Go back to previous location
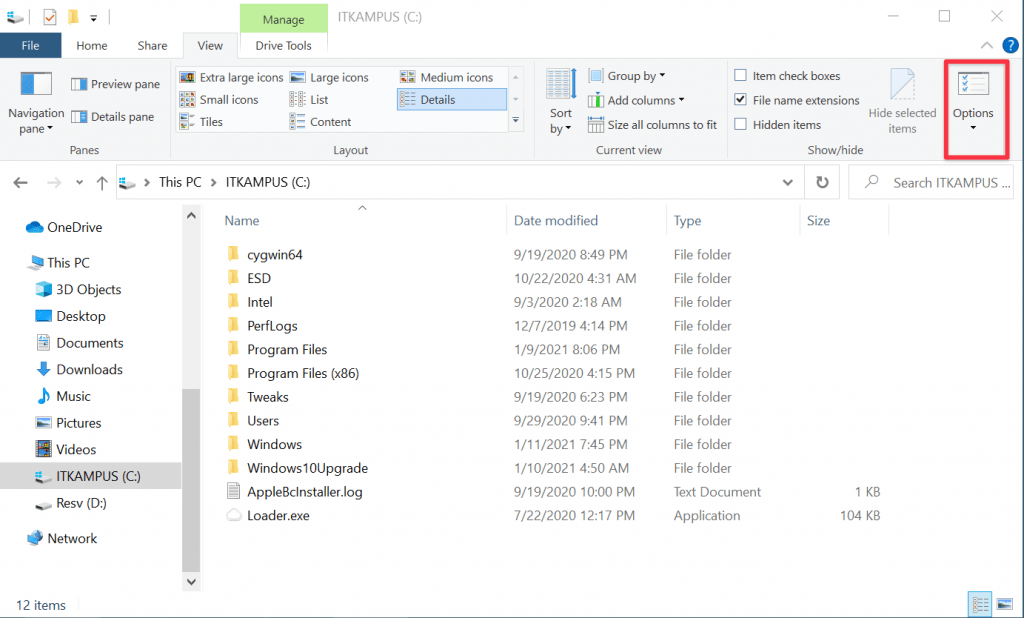 pos(21,182)
